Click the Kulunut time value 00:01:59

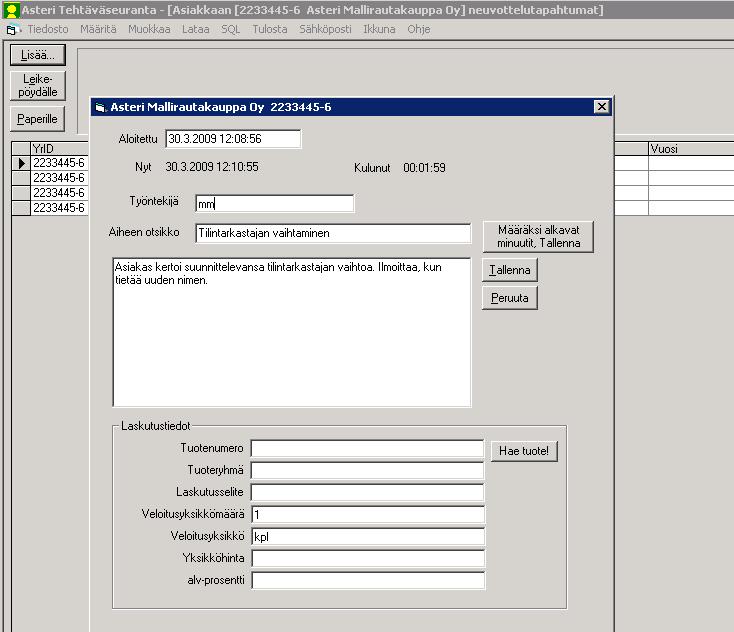(x=424, y=168)
